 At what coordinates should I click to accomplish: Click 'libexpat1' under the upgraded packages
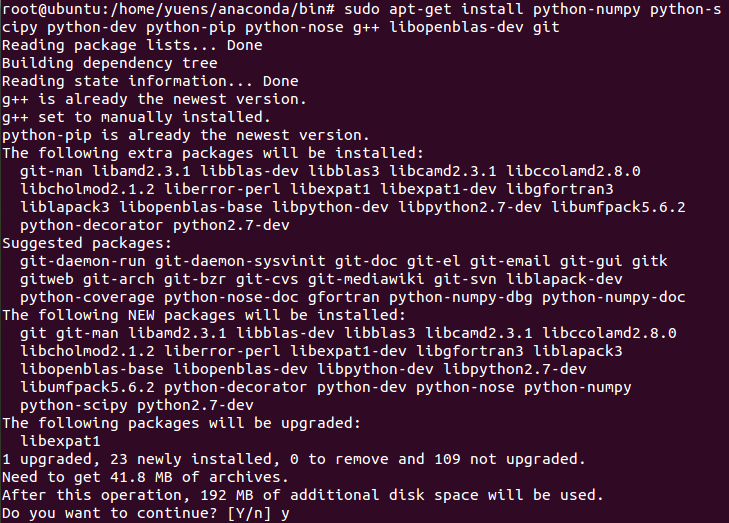(60, 441)
